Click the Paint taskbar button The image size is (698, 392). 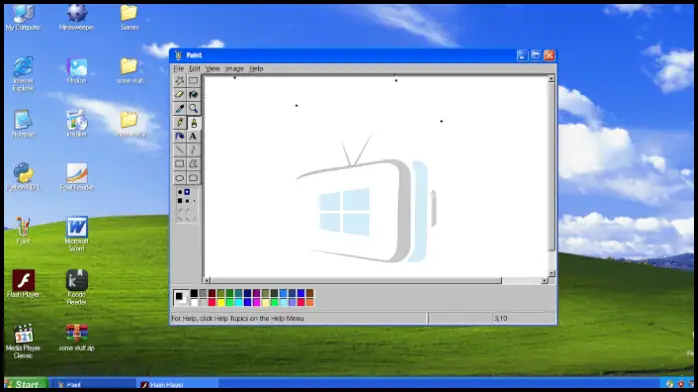click(93, 384)
